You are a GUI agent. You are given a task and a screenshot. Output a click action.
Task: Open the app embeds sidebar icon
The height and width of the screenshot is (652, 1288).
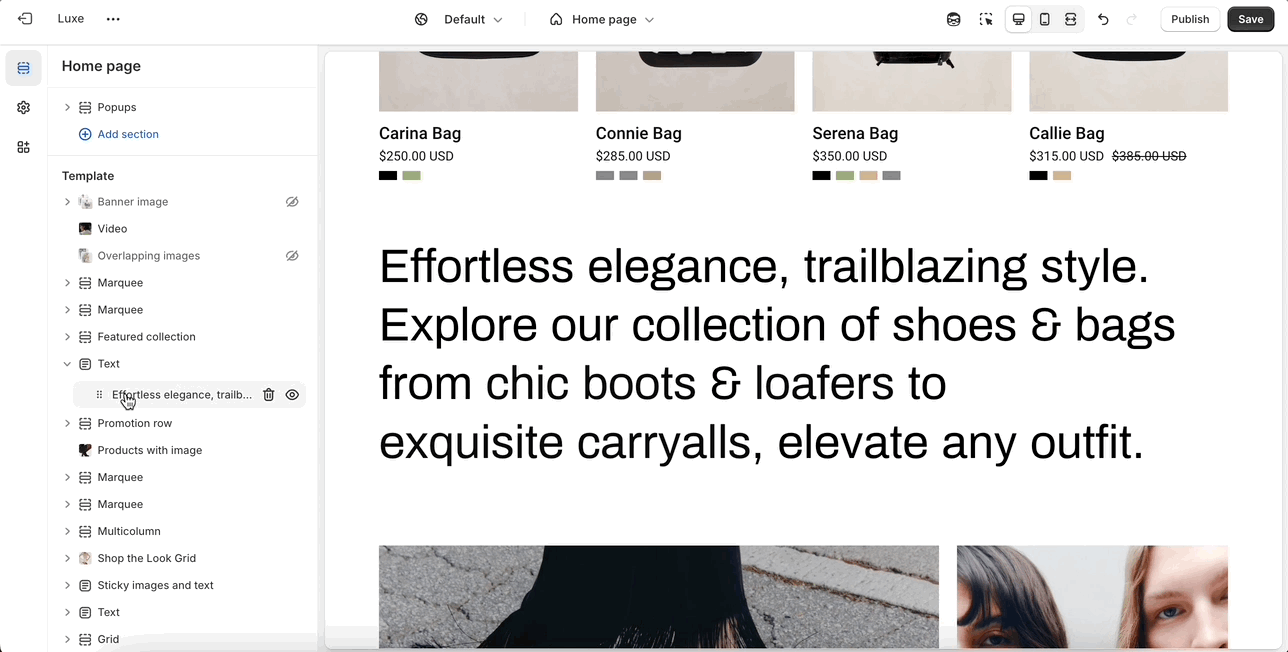(x=24, y=147)
